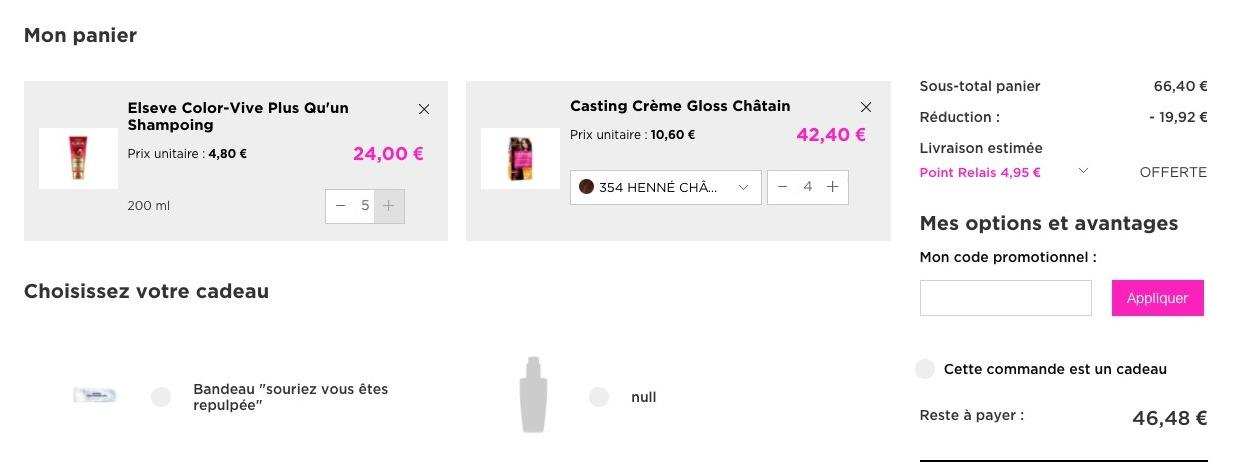This screenshot has height=462, width=1246.
Task: Open the Casting Crème Gloss Châtain title
Action: coord(680,106)
